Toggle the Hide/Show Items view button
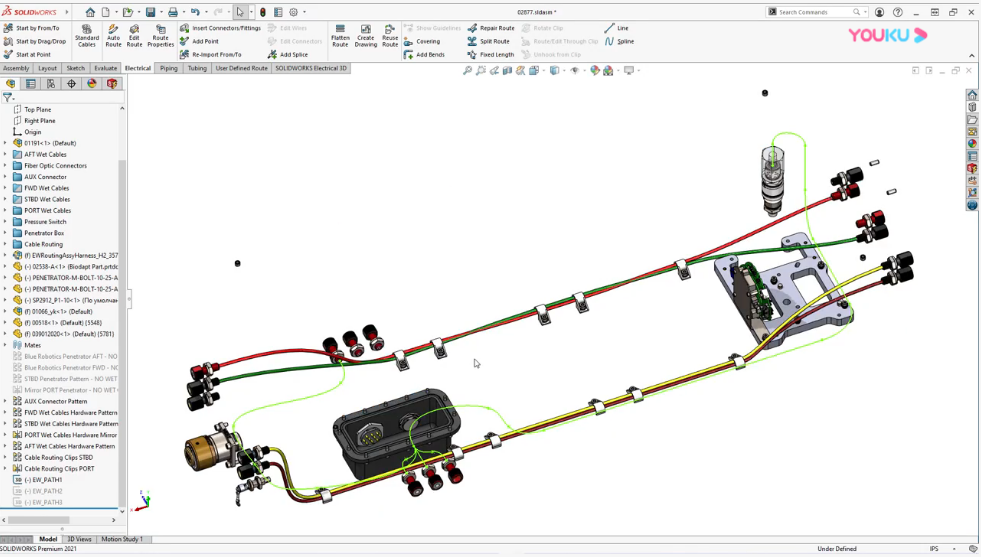The image size is (981, 557). [x=577, y=71]
